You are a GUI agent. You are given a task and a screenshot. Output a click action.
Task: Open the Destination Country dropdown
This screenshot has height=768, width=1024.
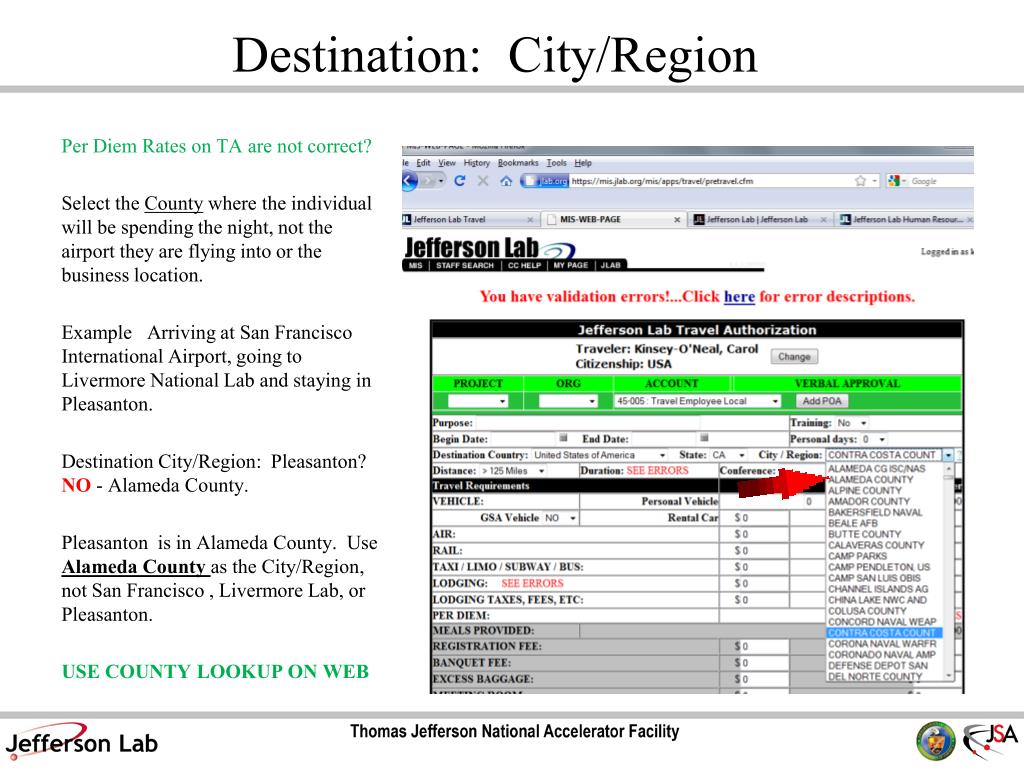[x=600, y=455]
